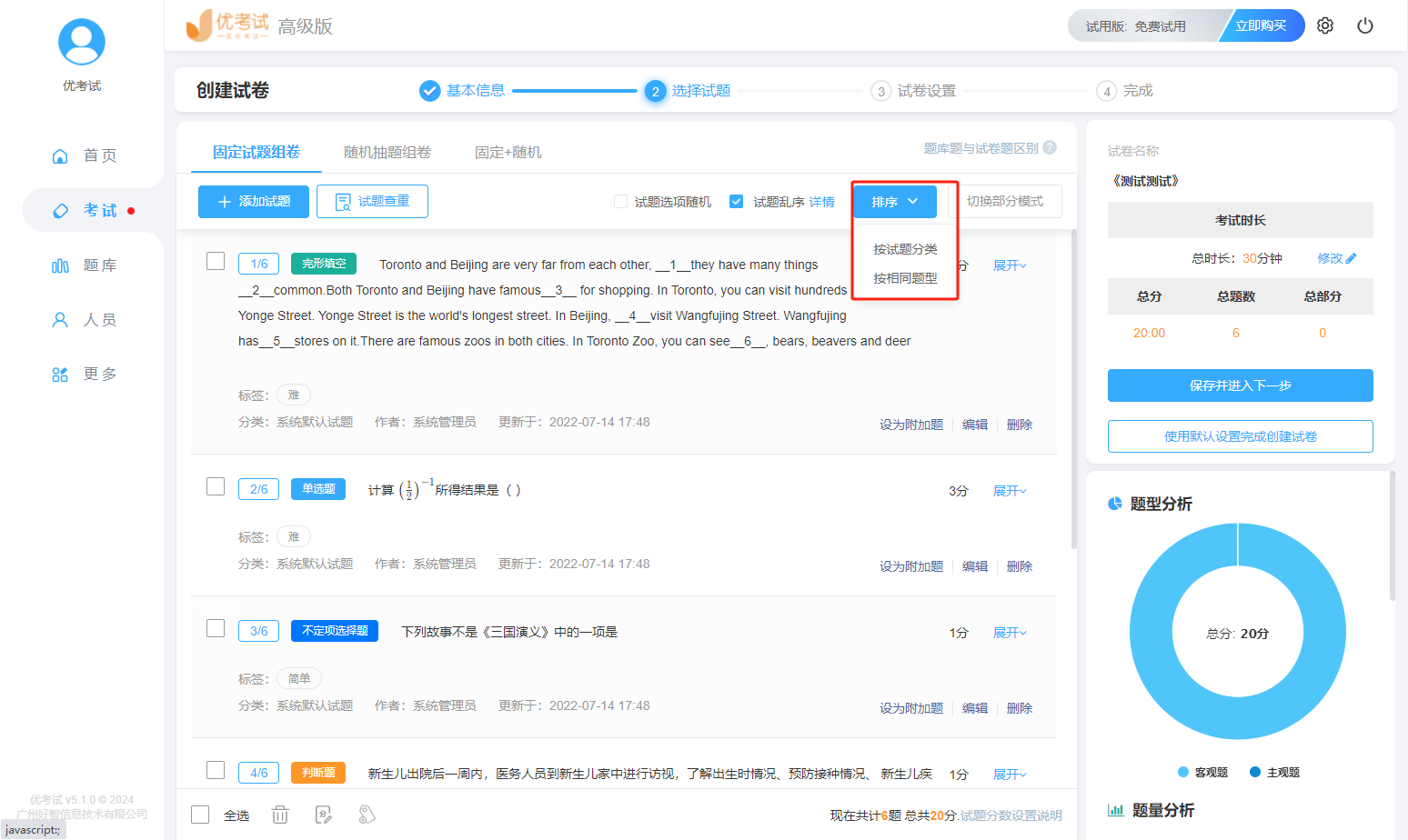Switch to 固定+随机 tab

(x=508, y=152)
